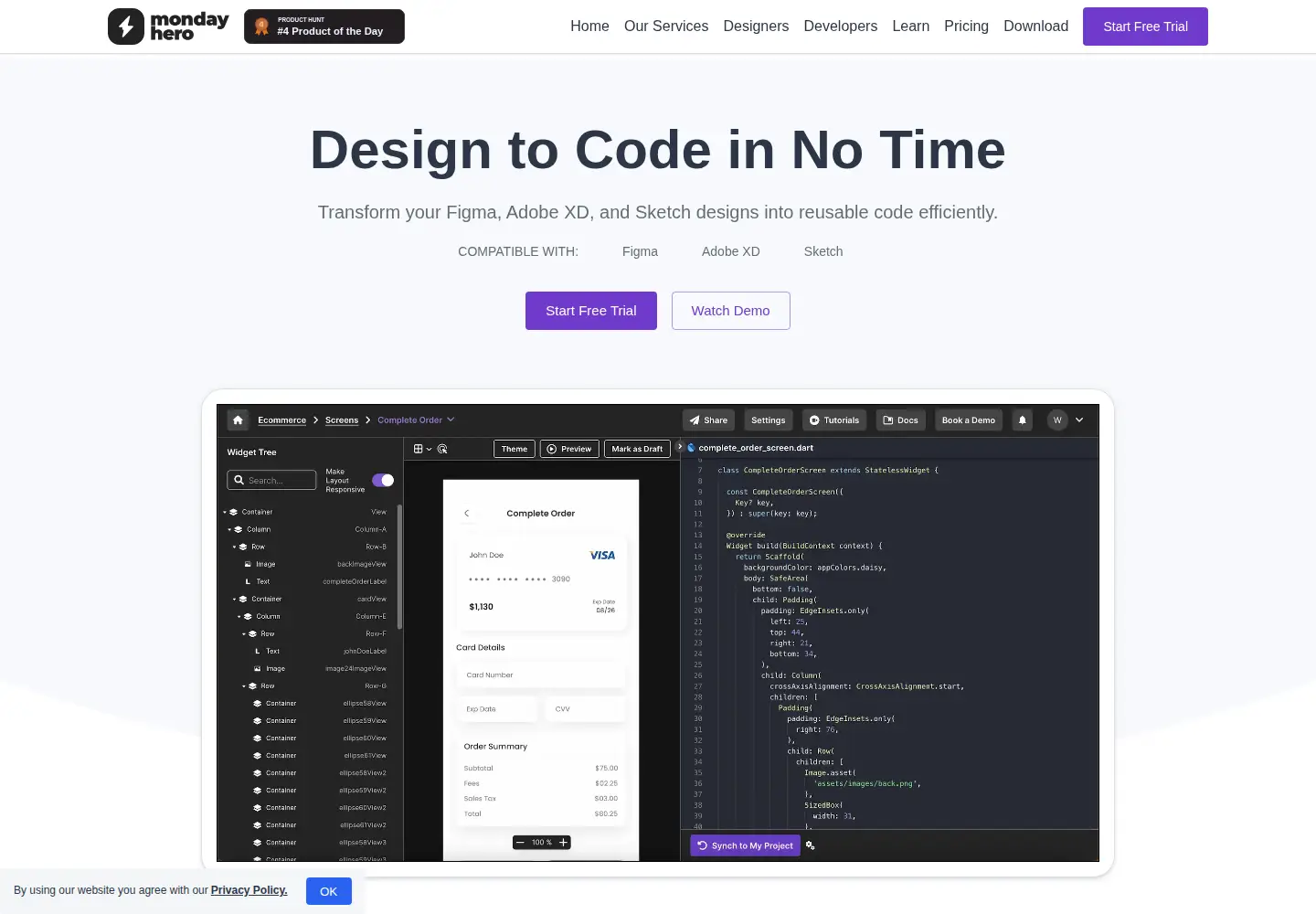Open the user menu chevron beside avatar
The width and height of the screenshot is (1316, 914).
[x=1079, y=420]
